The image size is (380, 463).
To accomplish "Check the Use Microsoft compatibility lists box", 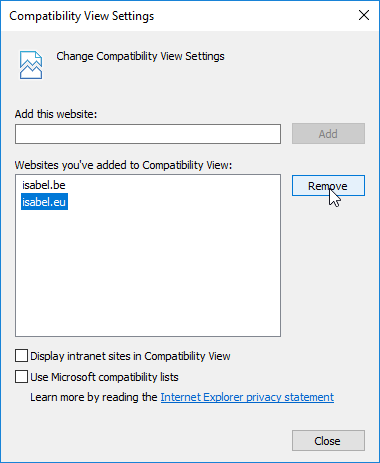I will point(21,377).
